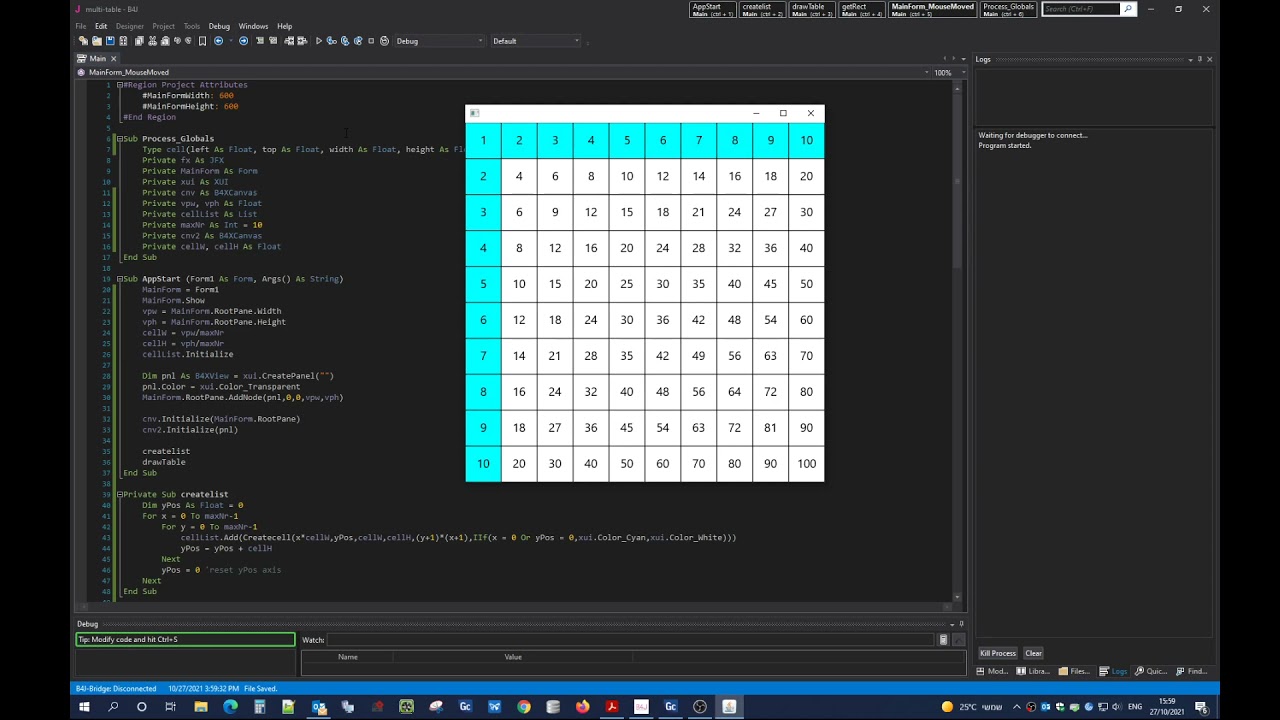Jump to the drawTable sub button
Image resolution: width=1280 pixels, height=720 pixels.
(x=812, y=10)
